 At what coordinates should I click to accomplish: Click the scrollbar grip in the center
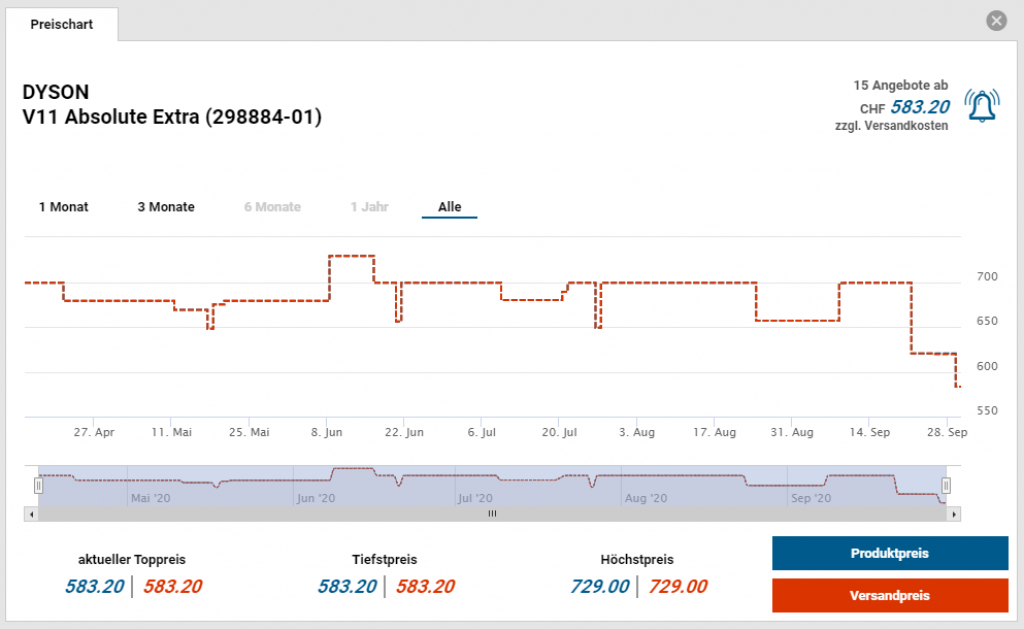(491, 514)
